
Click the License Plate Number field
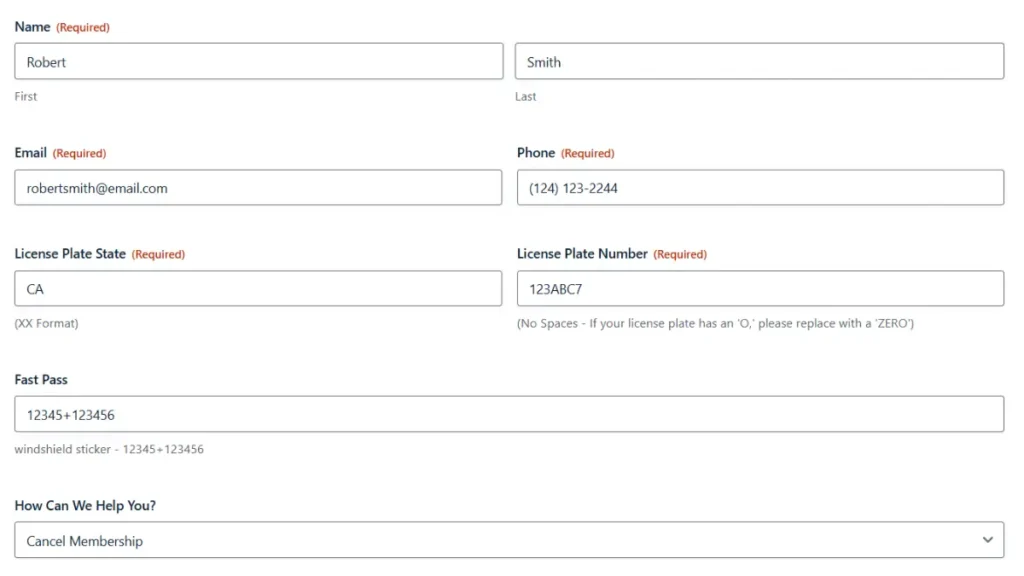(760, 289)
